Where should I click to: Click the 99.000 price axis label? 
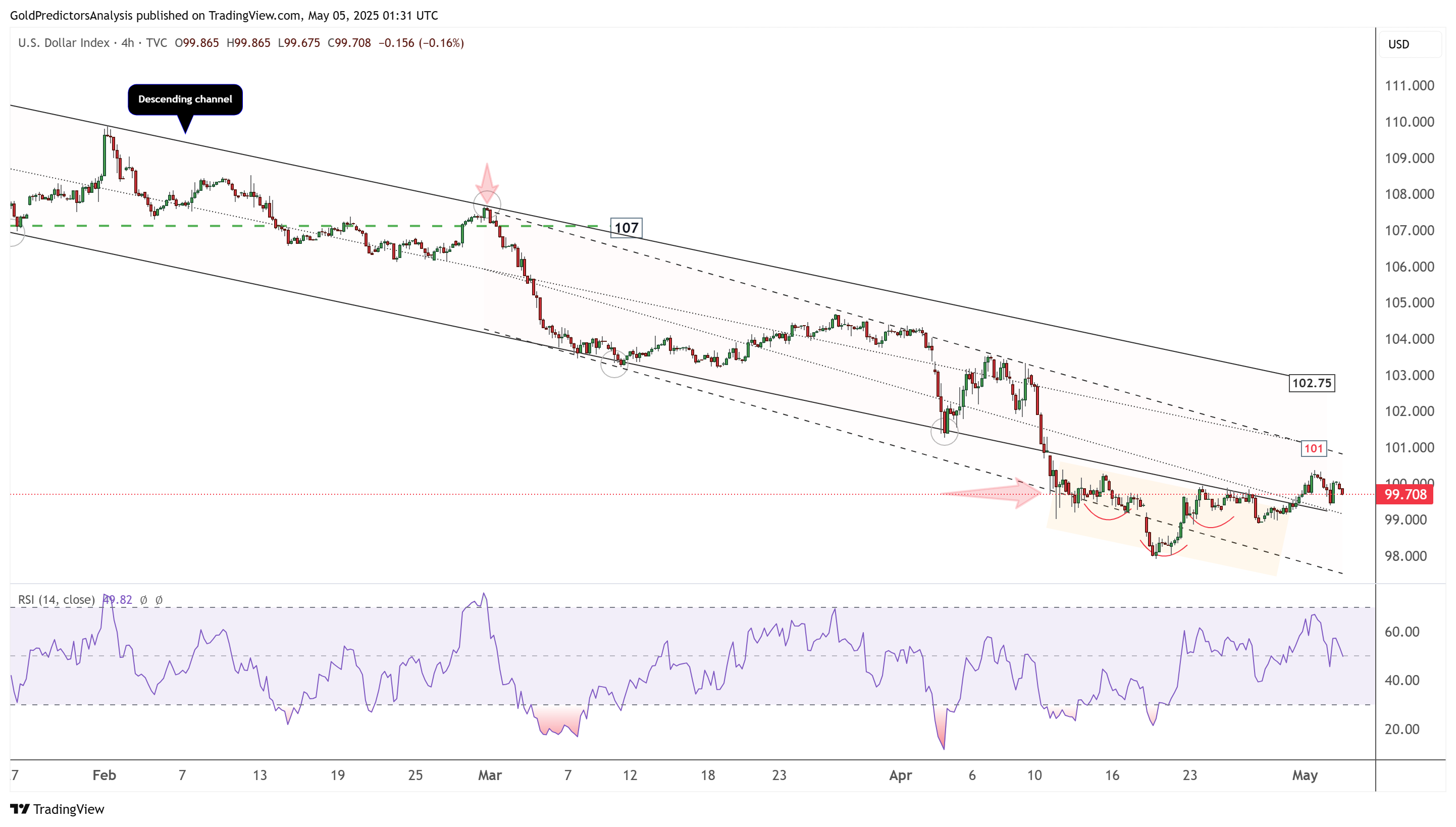pyautogui.click(x=1406, y=520)
